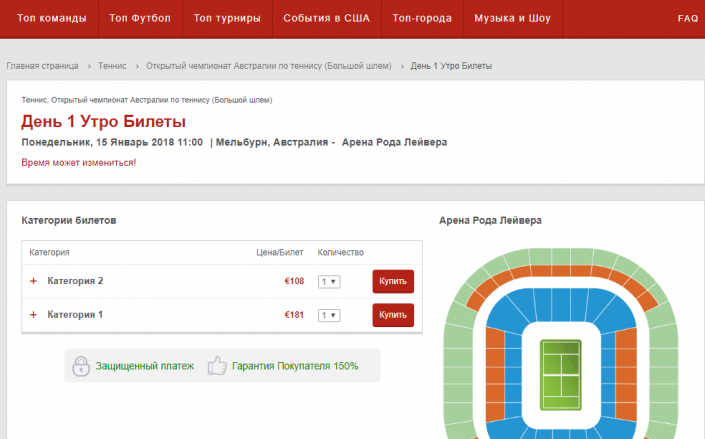
Task: Click the padlock secure payment icon
Action: (x=81, y=366)
